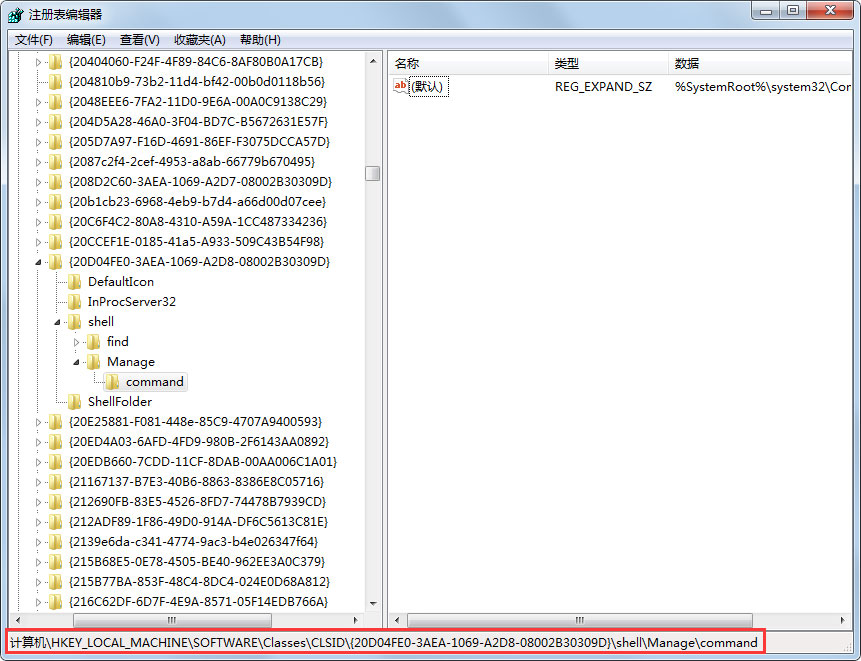Select the (默认) REG_EXPAND_SZ value icon
This screenshot has height=661, width=861.
(x=400, y=86)
